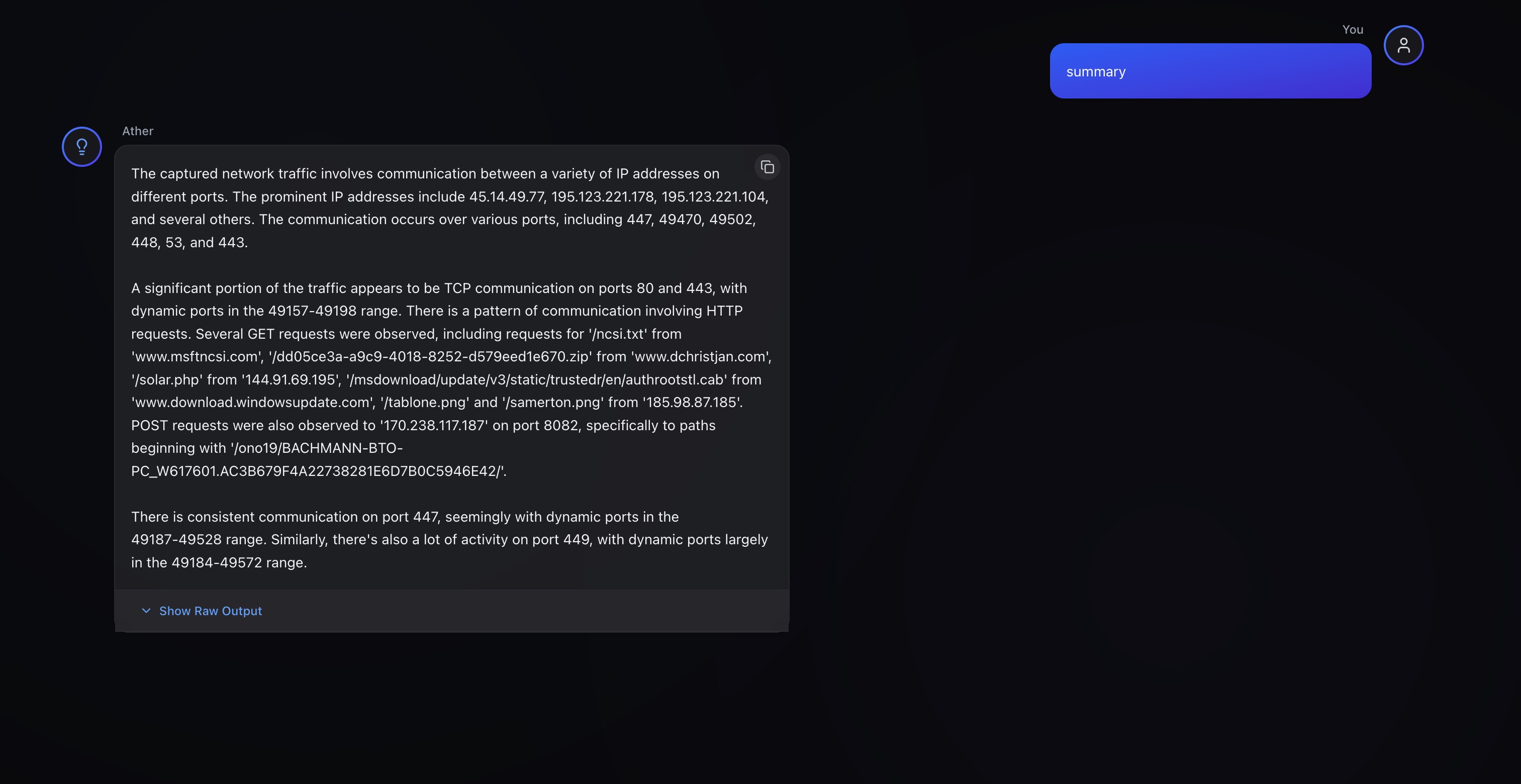
Task: Click the IP address 170.238.117.187 text
Action: pyautogui.click(x=434, y=426)
